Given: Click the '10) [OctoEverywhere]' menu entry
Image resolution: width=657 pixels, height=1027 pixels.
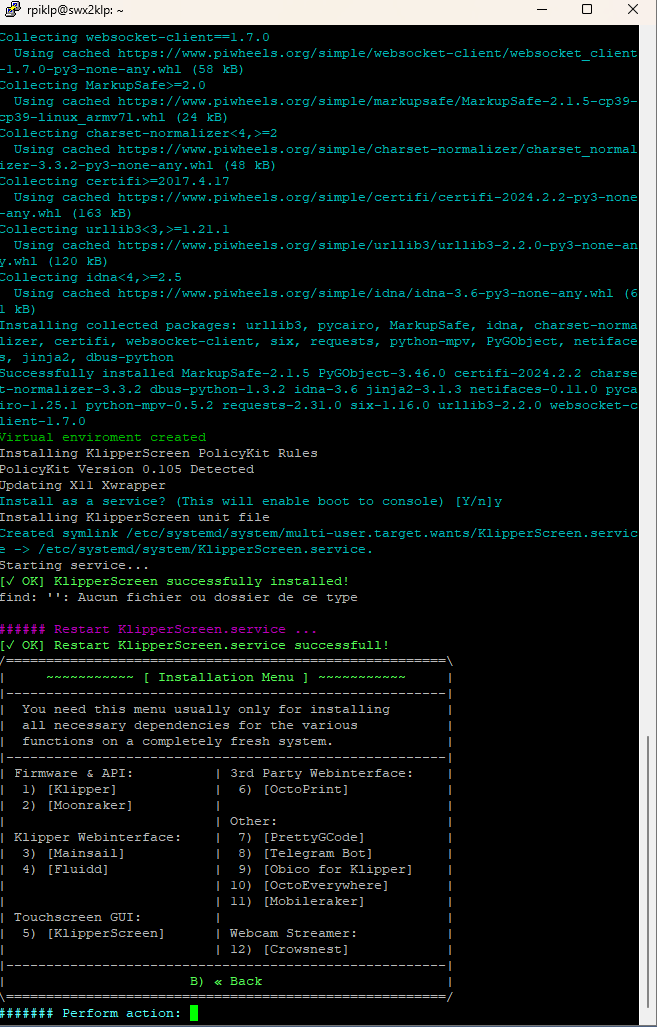Looking at the screenshot, I should tap(309, 886).
